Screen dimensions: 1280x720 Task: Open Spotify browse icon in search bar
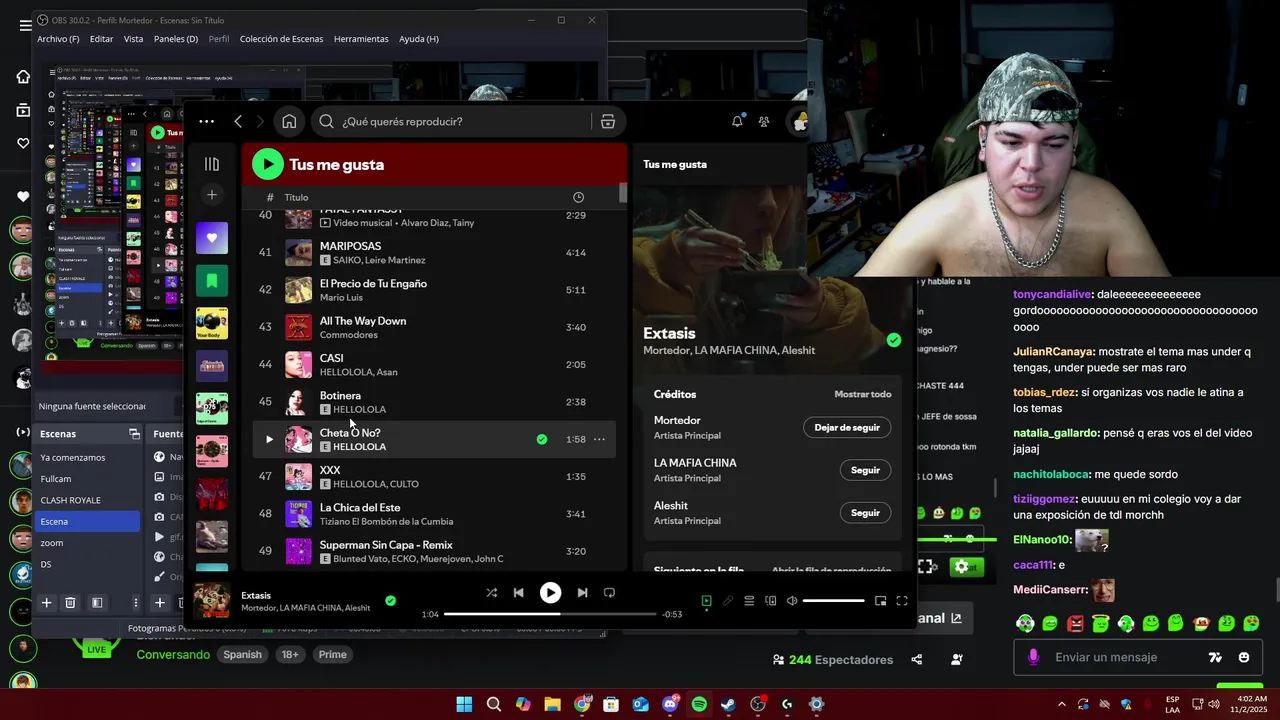click(607, 121)
